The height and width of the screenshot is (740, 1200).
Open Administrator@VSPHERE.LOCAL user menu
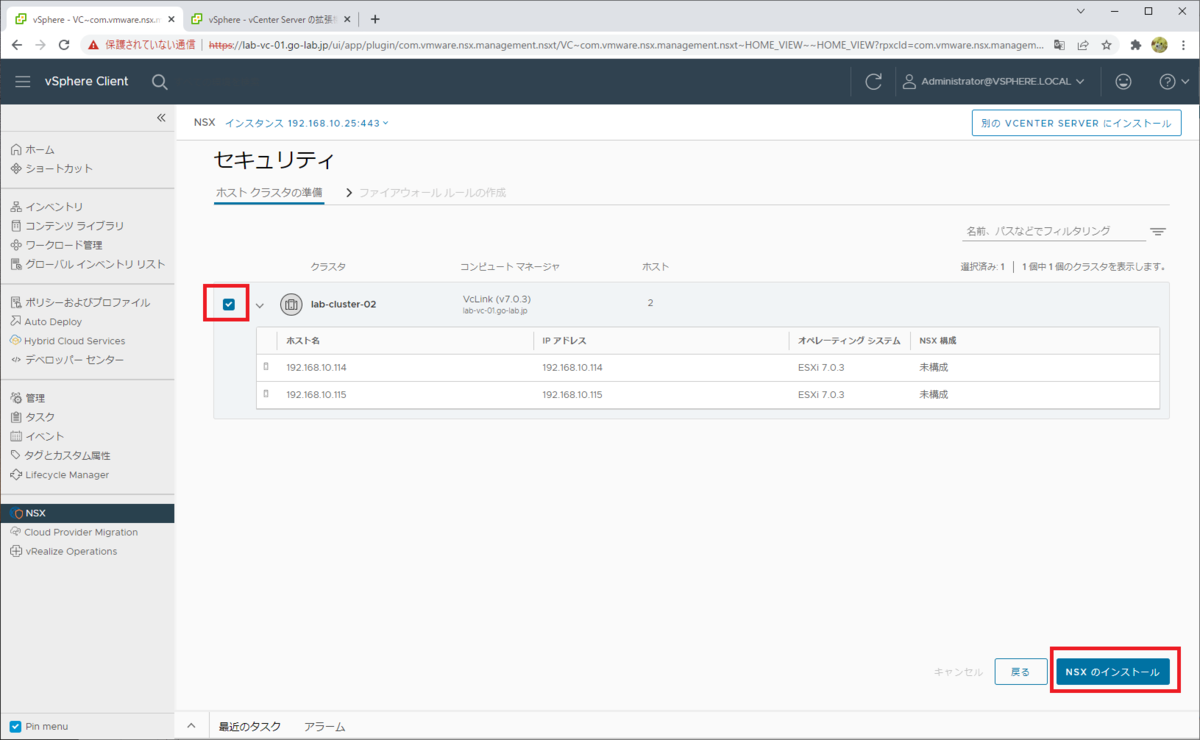tap(993, 81)
